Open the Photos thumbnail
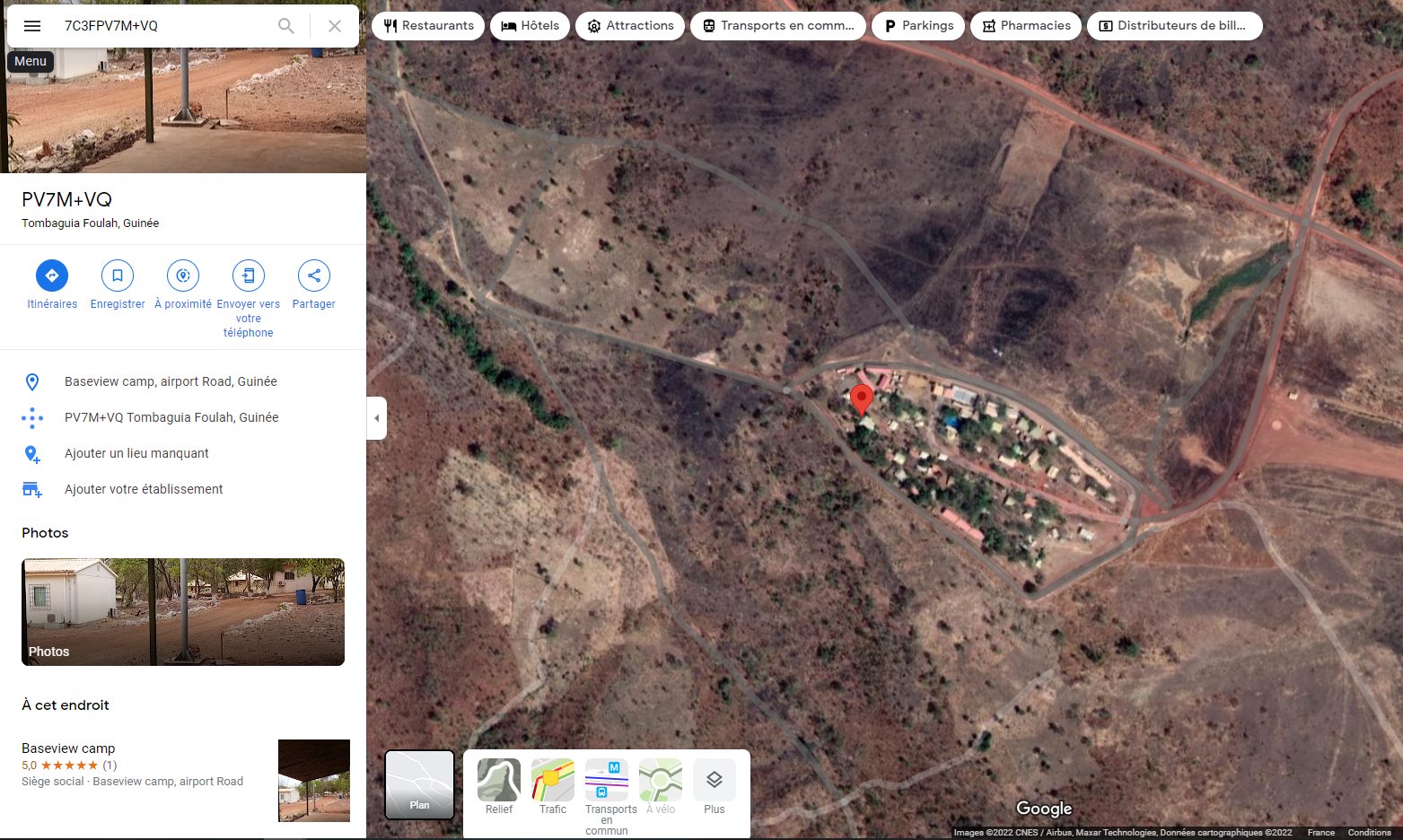The height and width of the screenshot is (840, 1403). (183, 612)
